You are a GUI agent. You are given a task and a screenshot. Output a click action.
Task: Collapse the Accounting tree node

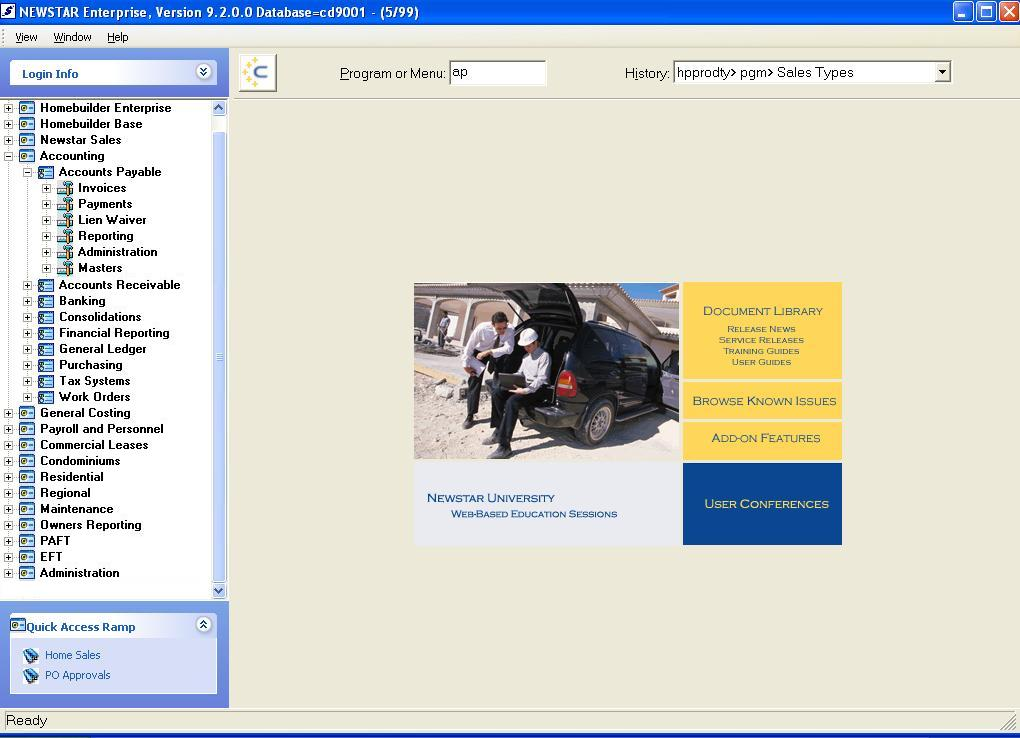click(8, 156)
